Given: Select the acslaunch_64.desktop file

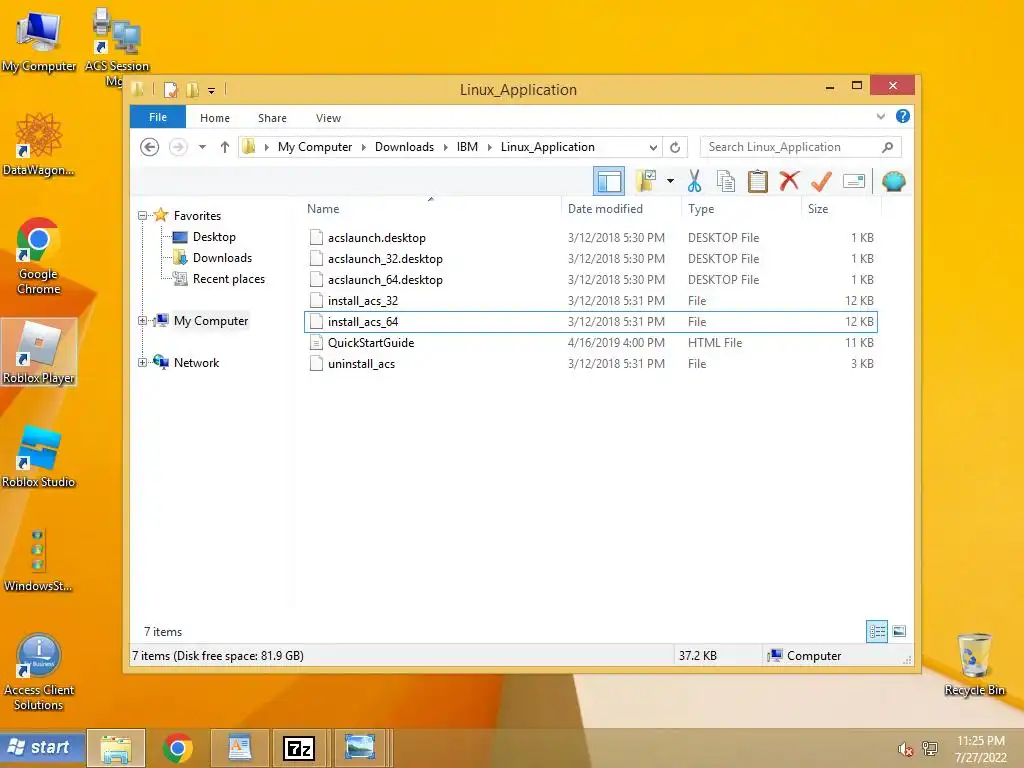Looking at the screenshot, I should (x=591, y=280).
